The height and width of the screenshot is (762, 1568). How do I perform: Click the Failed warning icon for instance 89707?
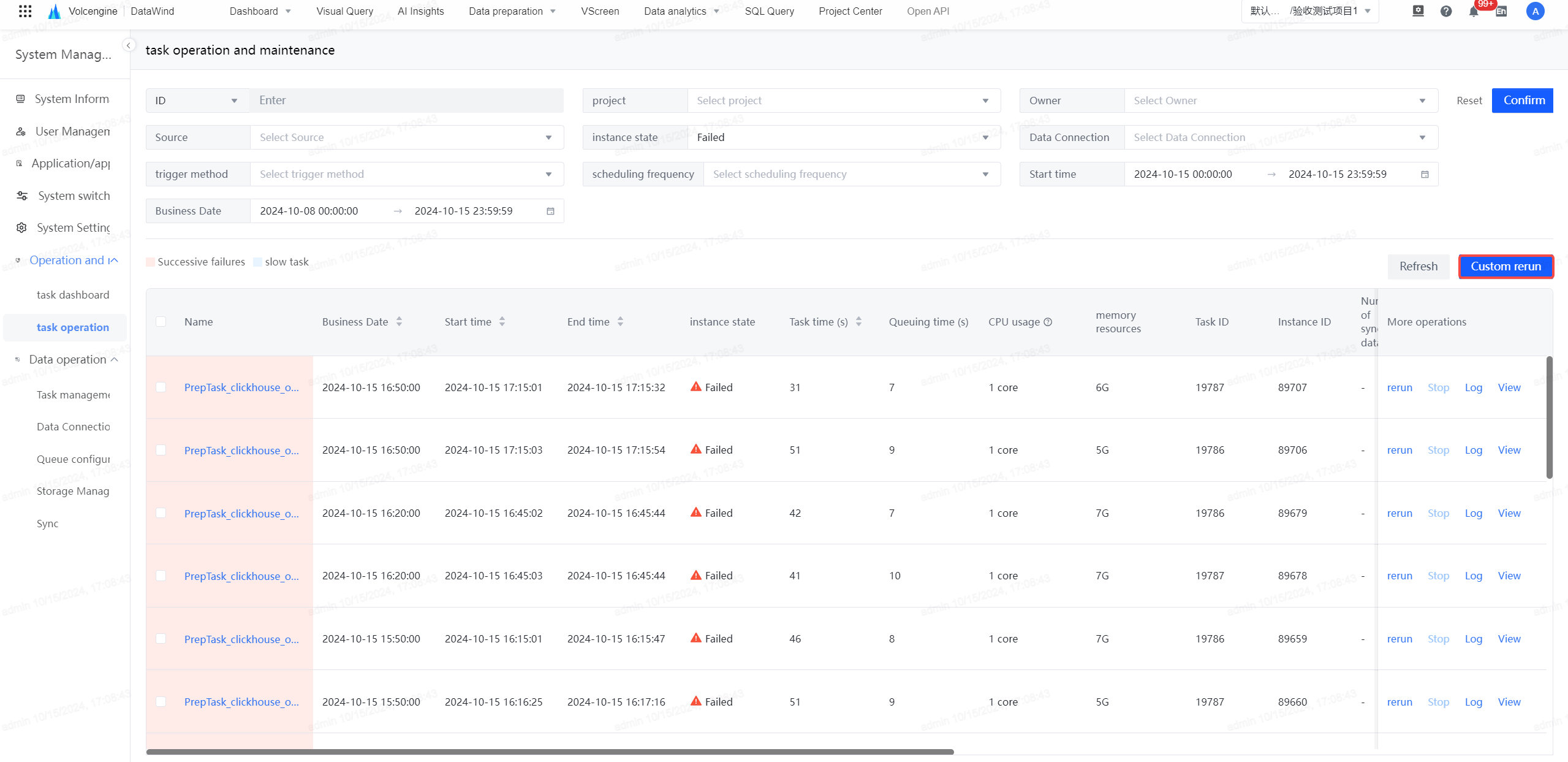point(695,387)
